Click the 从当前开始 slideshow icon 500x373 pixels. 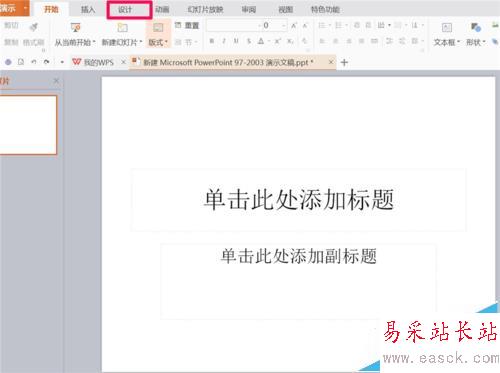point(76,28)
